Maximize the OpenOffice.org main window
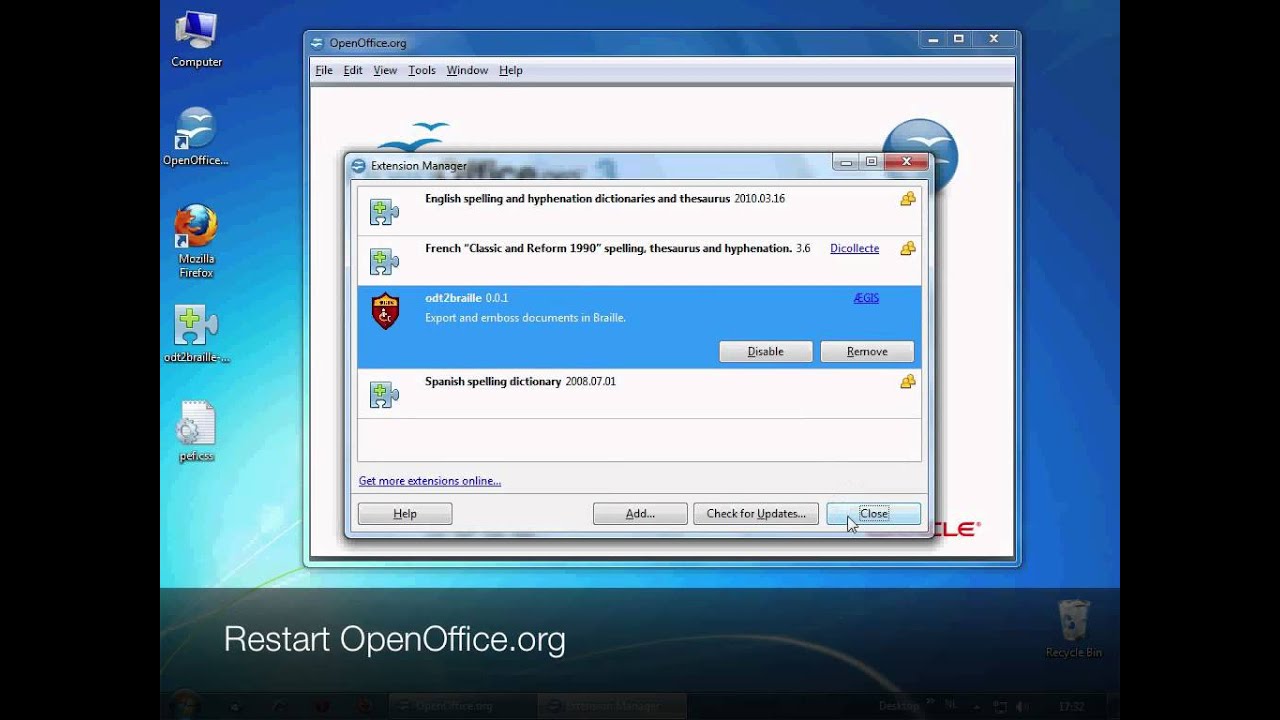 coord(958,39)
